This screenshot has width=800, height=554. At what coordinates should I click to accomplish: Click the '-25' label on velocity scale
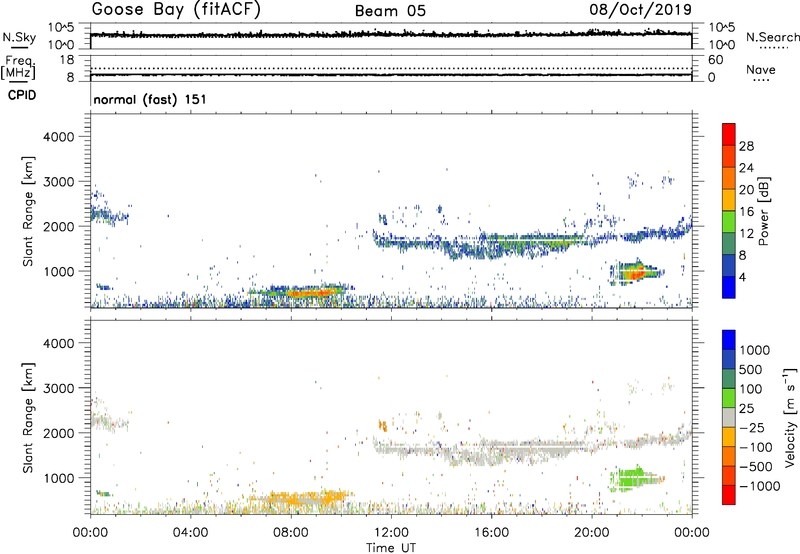click(752, 427)
